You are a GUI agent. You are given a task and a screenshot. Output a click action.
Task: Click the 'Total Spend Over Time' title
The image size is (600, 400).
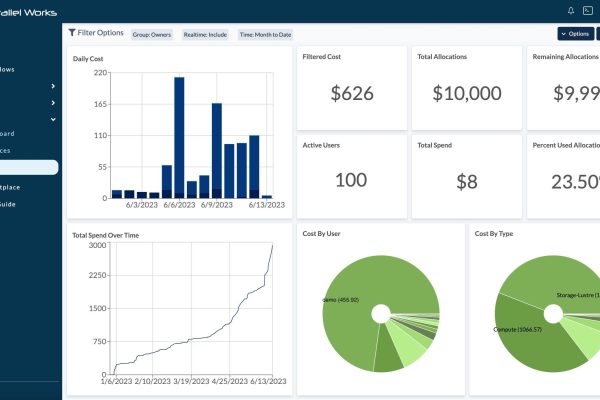pyautogui.click(x=106, y=235)
